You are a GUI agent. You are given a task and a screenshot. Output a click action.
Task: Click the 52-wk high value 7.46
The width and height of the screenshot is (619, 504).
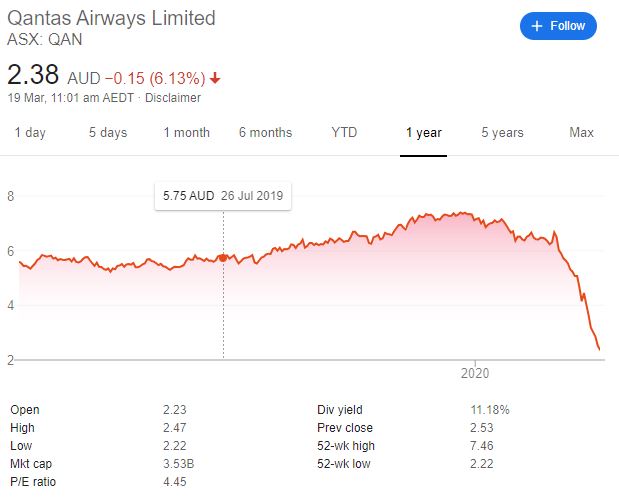482,446
